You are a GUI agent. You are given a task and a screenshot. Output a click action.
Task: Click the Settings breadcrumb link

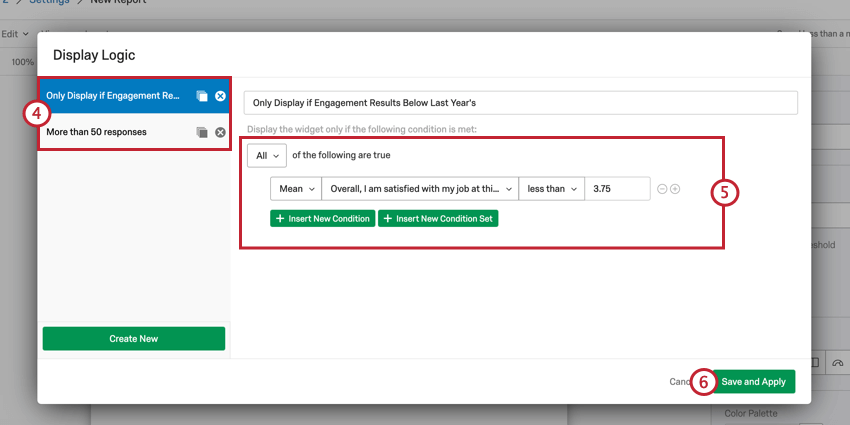49,2
